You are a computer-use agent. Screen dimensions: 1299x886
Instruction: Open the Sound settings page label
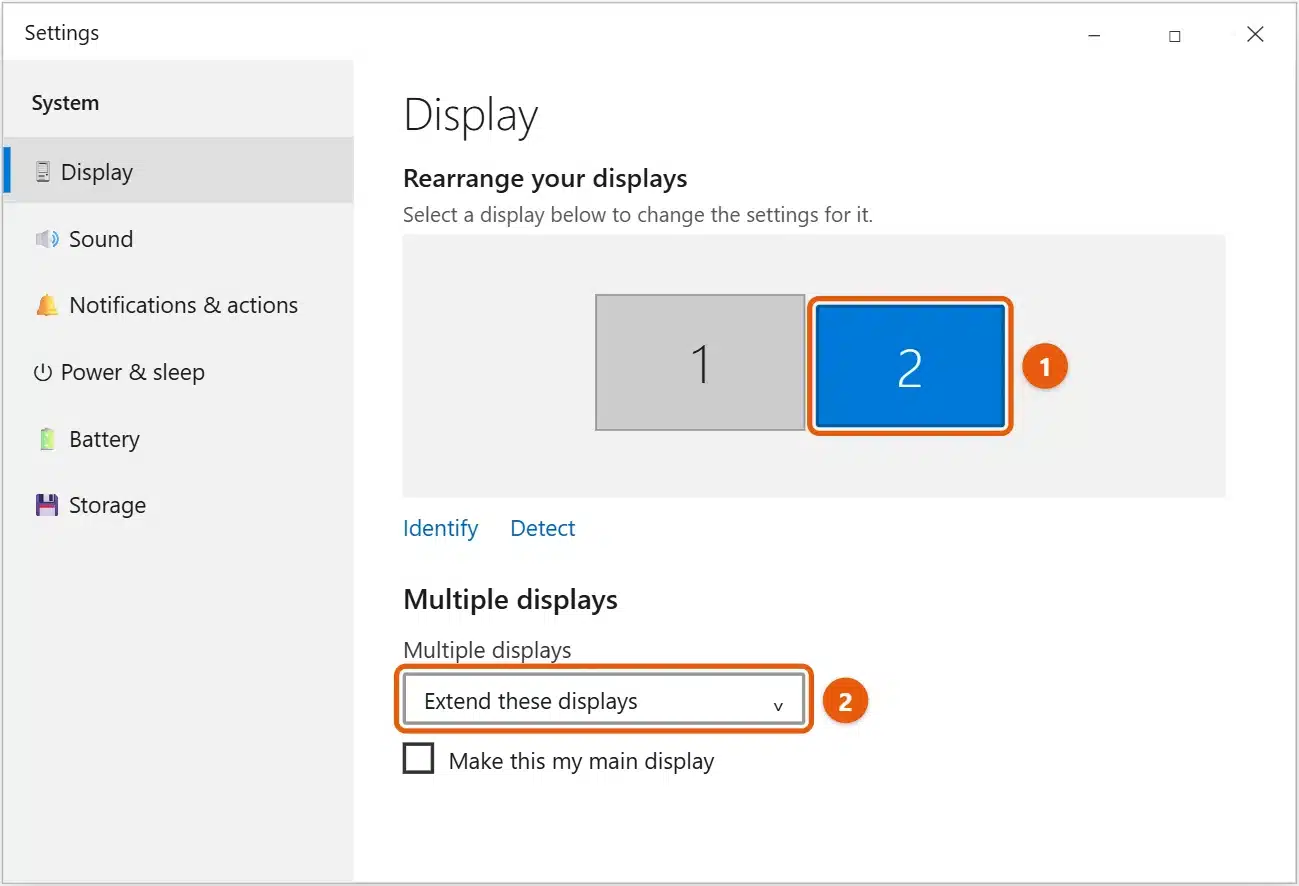pyautogui.click(x=101, y=239)
